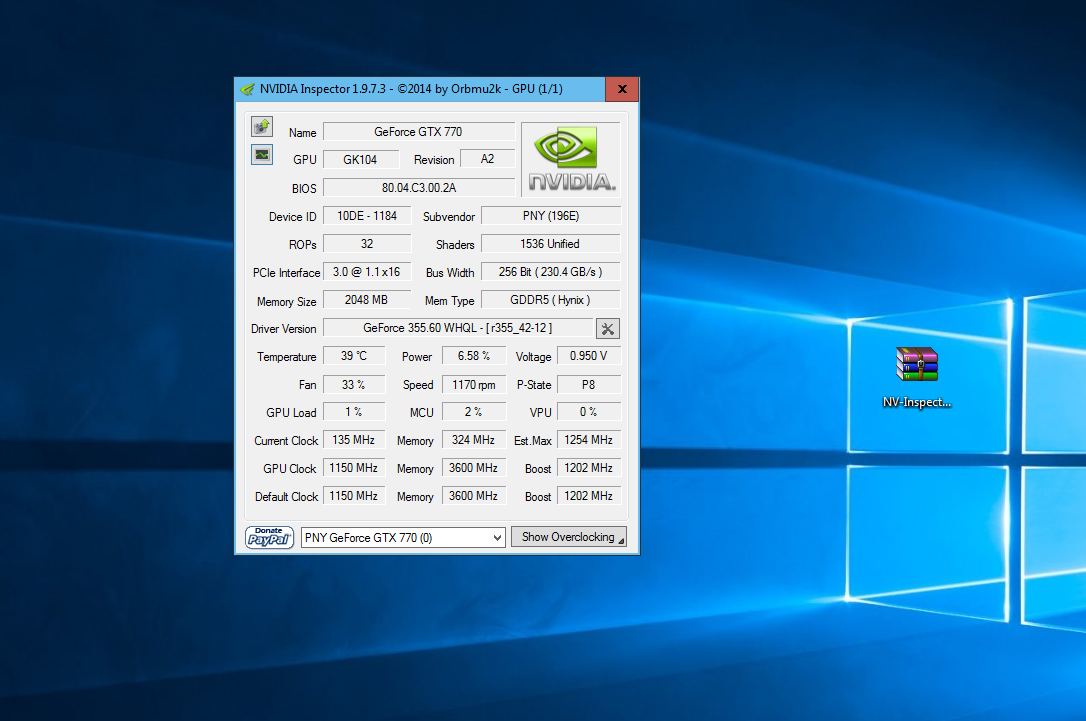Close the NVIDIA Inspector window
The image size is (1086, 721).
click(x=622, y=89)
